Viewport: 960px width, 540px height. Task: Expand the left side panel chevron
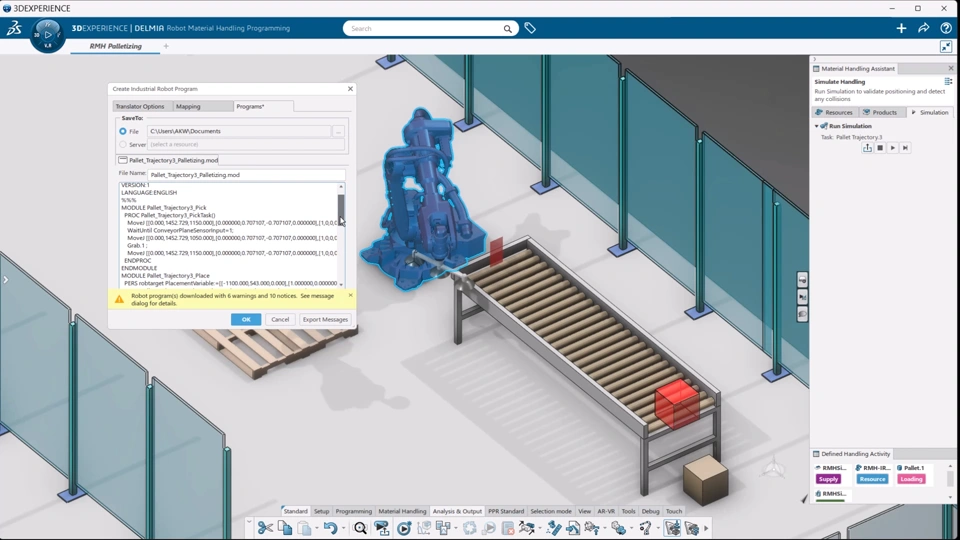point(6,280)
